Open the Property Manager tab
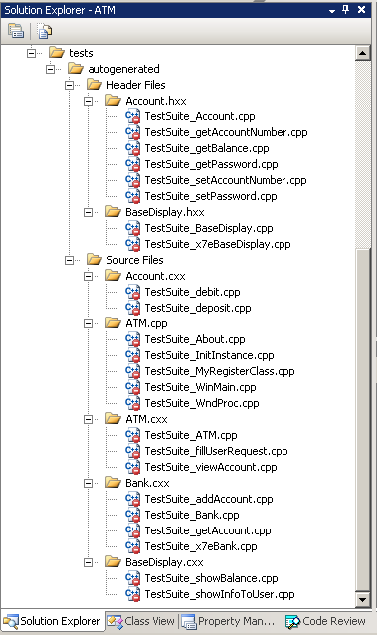 pos(228,621)
